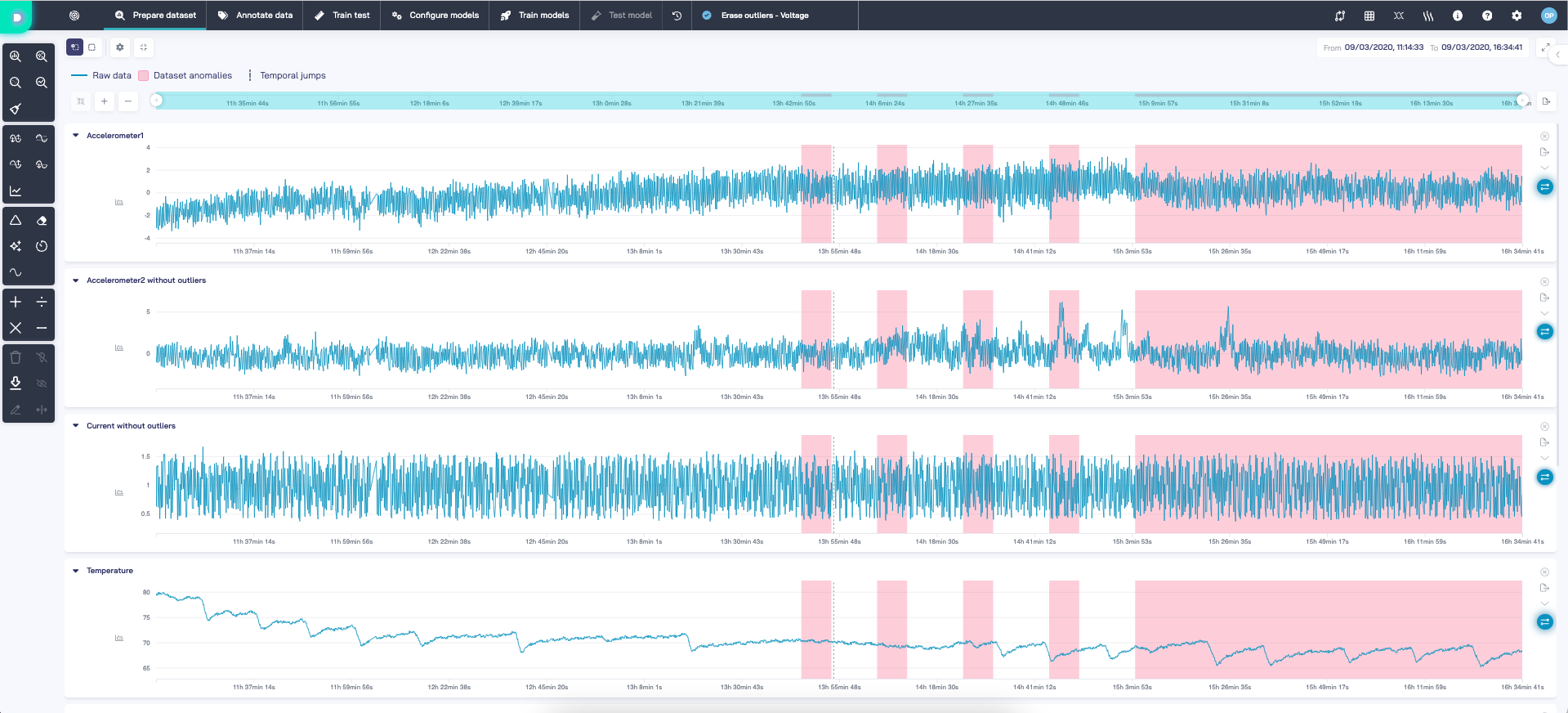
Task: Click the circular reset arrow tool
Action: 42,246
